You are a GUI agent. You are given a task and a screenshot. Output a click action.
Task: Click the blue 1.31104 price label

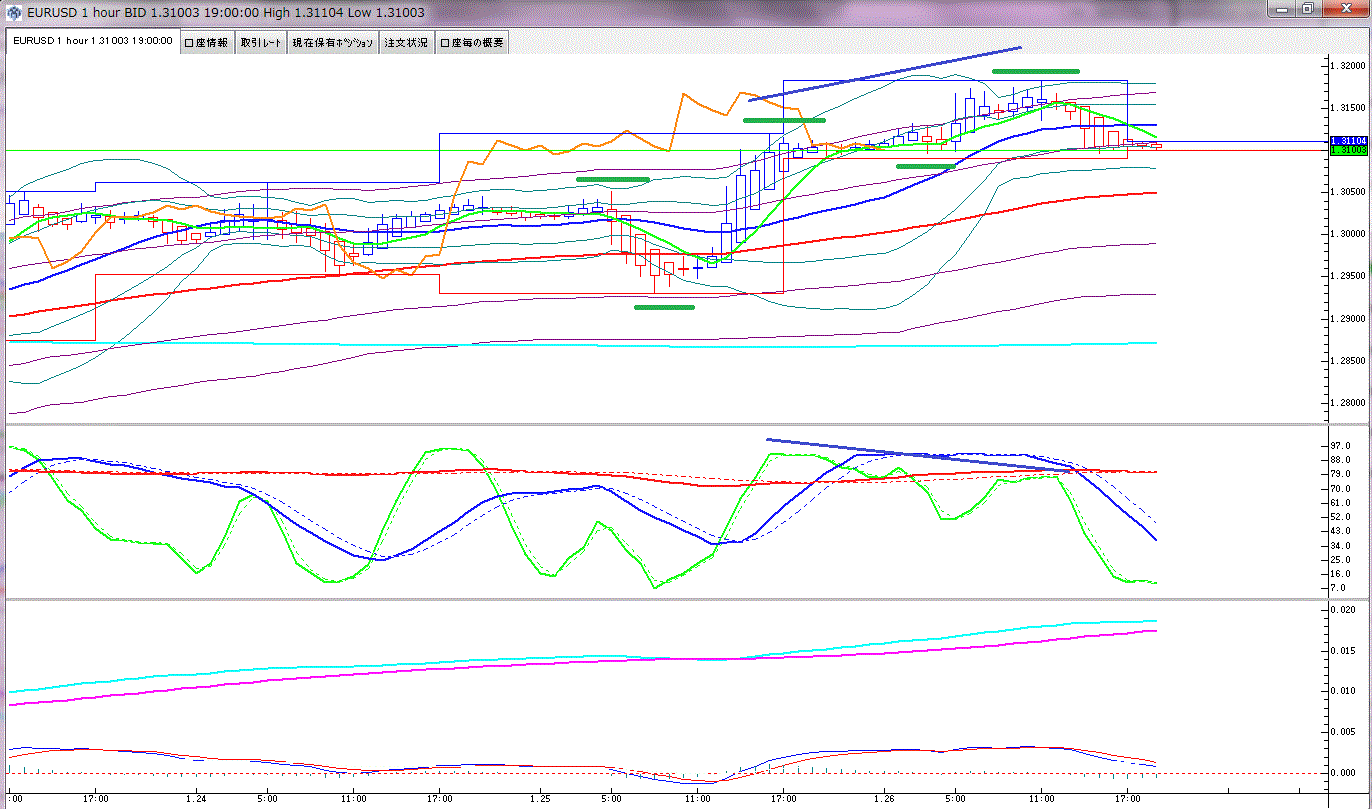click(x=1349, y=141)
